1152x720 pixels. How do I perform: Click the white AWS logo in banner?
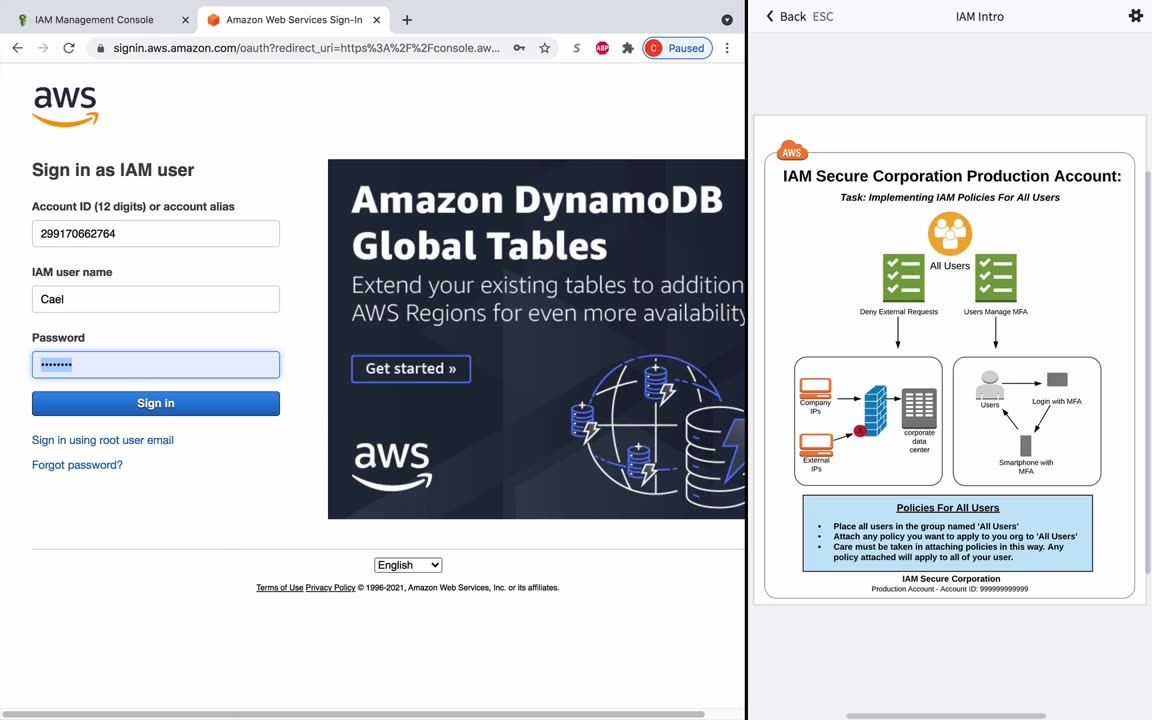click(x=392, y=465)
